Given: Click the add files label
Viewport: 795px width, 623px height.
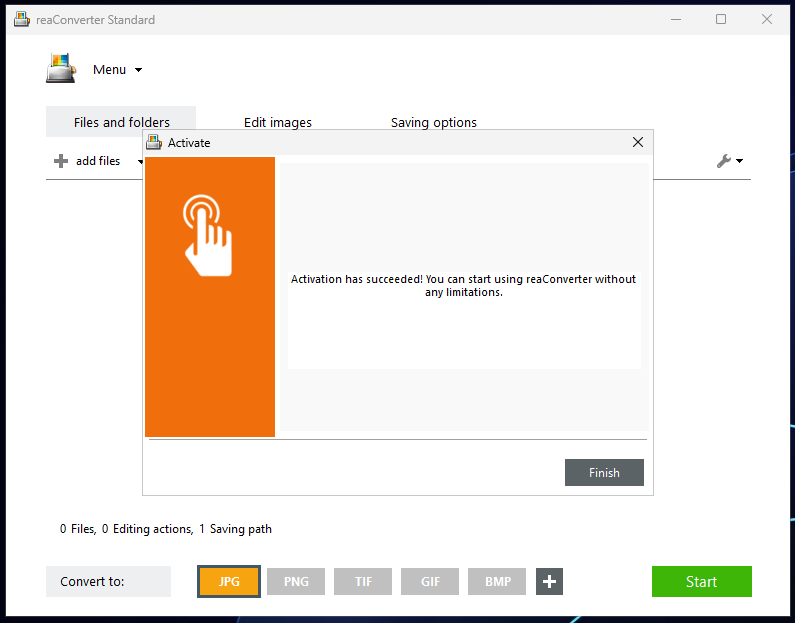Looking at the screenshot, I should pos(98,161).
